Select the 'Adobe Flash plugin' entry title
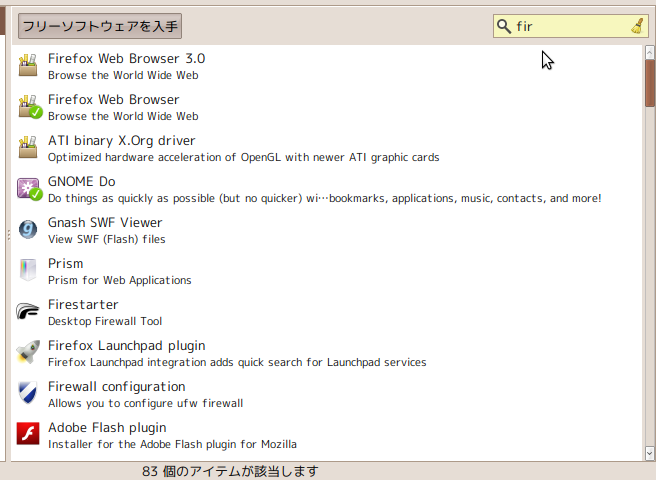The image size is (656, 480). [107, 428]
